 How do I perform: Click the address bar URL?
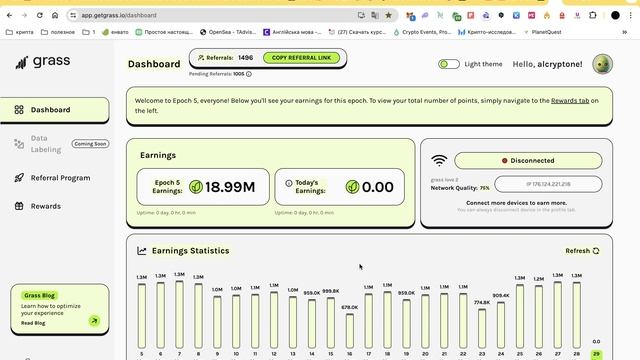[119, 16]
